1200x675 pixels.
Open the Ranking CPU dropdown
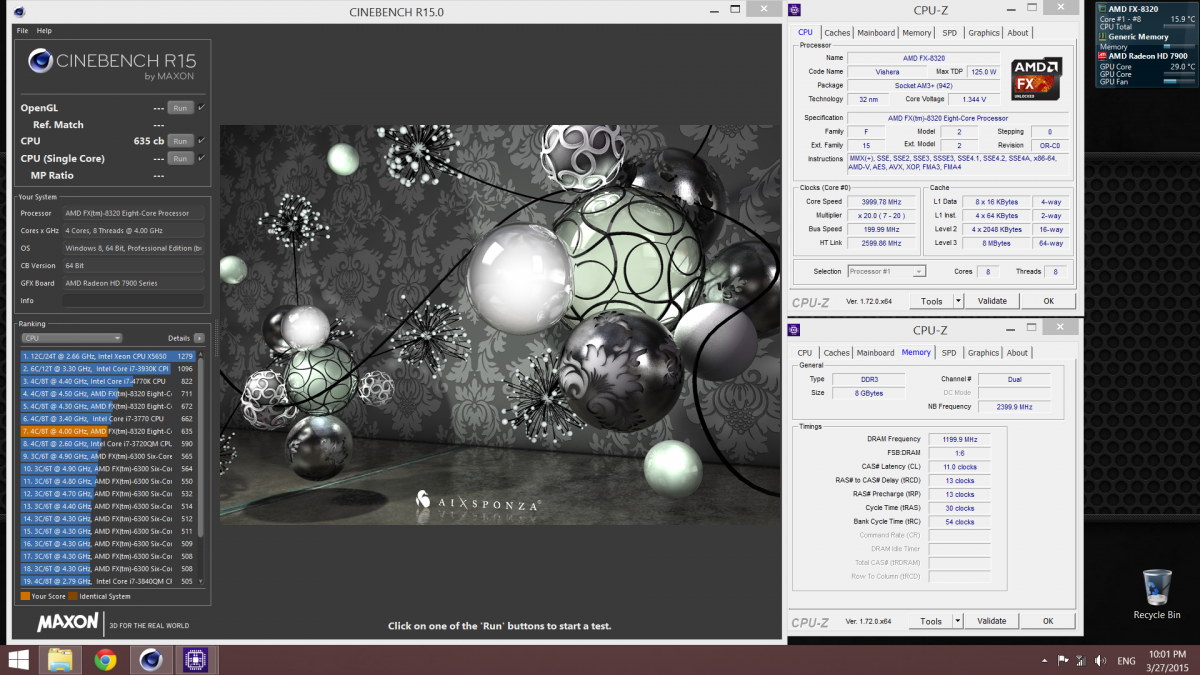point(71,338)
